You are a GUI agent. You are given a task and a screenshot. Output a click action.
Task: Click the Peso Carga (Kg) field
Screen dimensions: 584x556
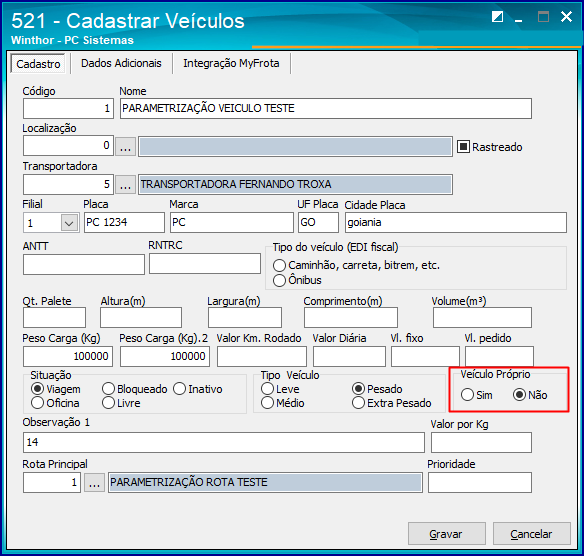[68, 356]
